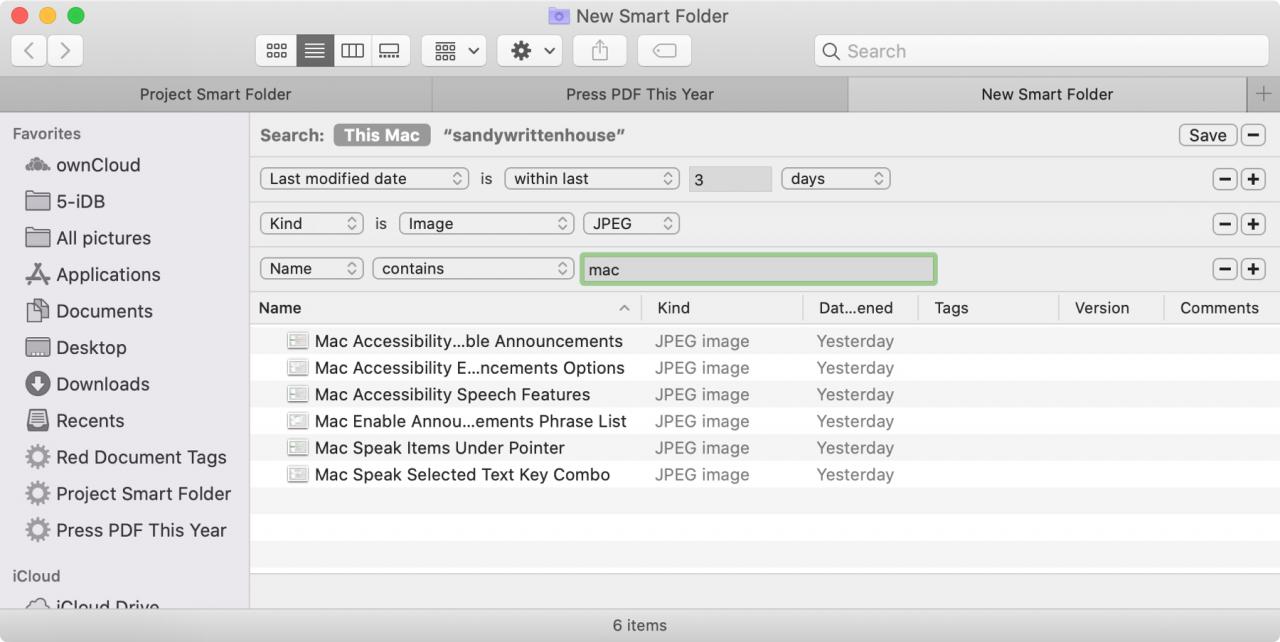Add rule after the Name row
Viewport: 1280px width, 642px height.
pos(1253,269)
